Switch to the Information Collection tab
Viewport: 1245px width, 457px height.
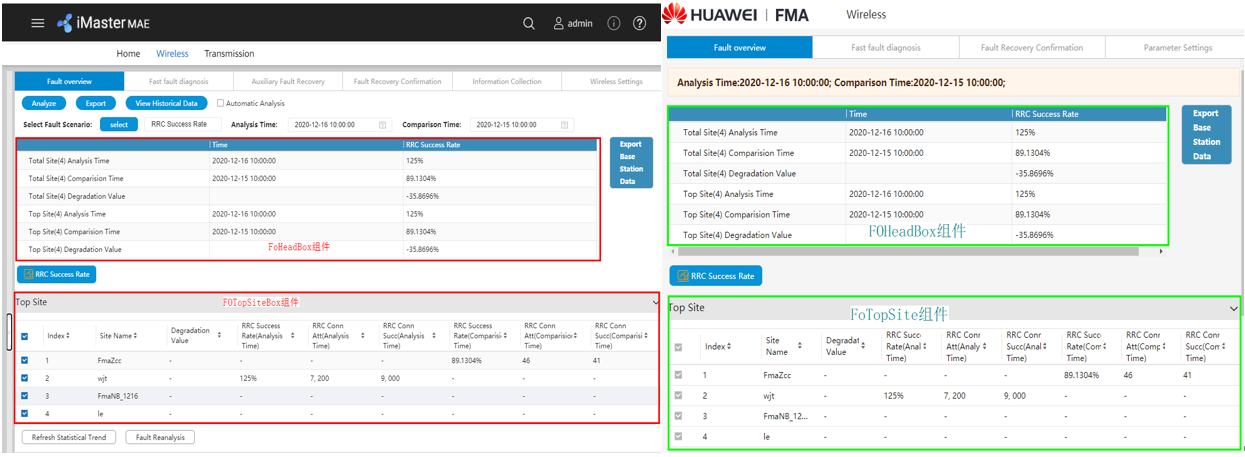[507, 82]
